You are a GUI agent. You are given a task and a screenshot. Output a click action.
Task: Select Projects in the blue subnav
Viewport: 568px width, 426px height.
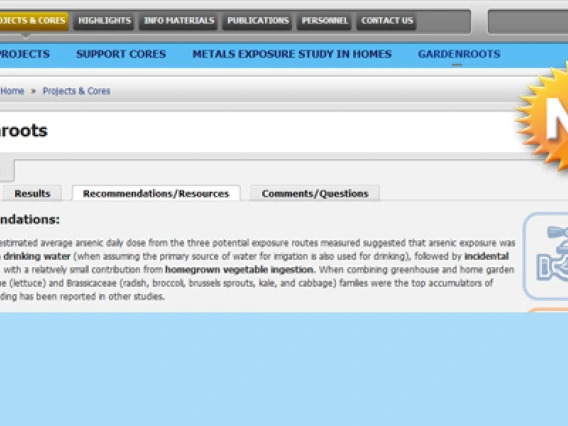(24, 54)
